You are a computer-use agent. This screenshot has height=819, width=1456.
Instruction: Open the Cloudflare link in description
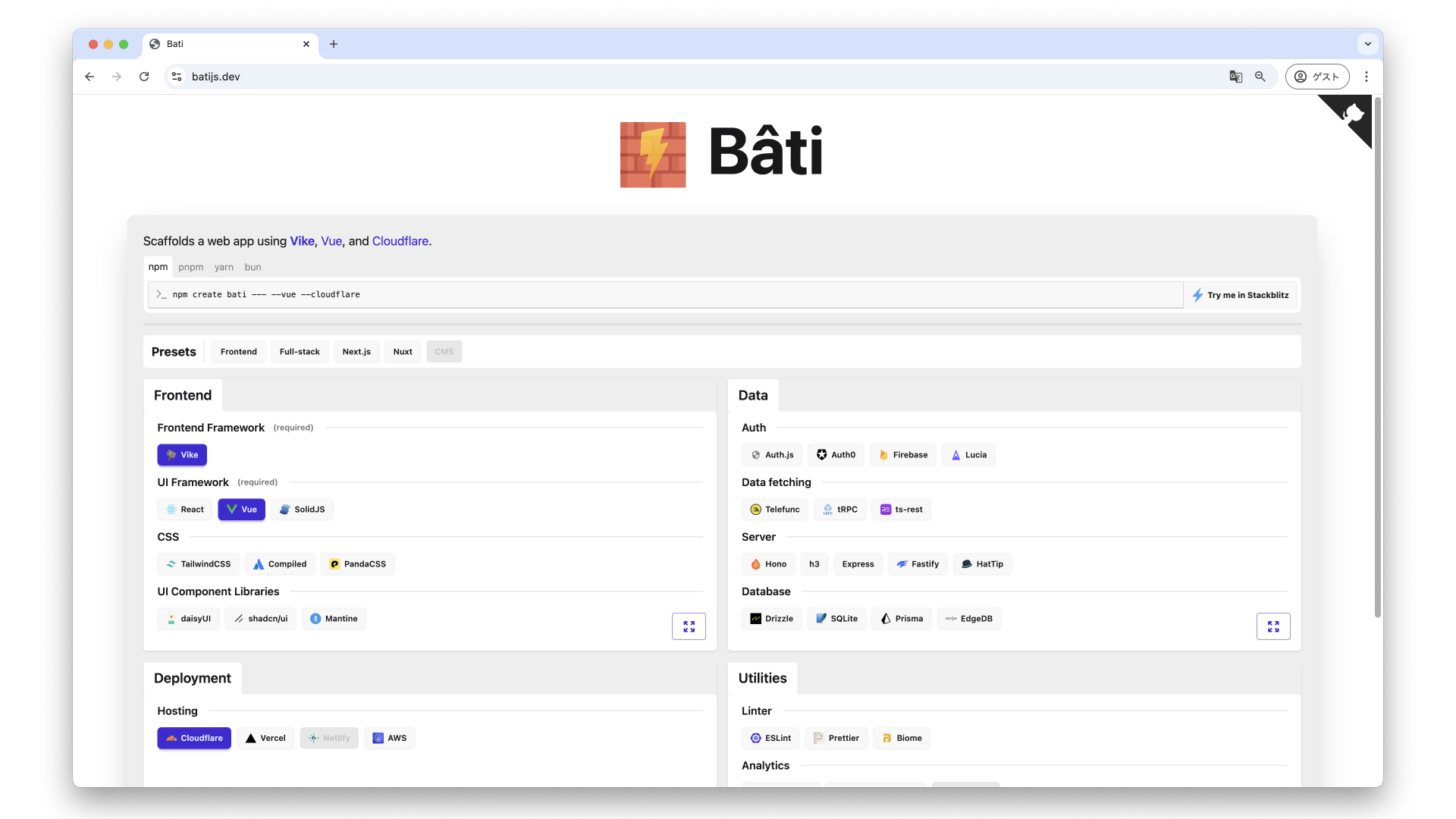(x=400, y=241)
